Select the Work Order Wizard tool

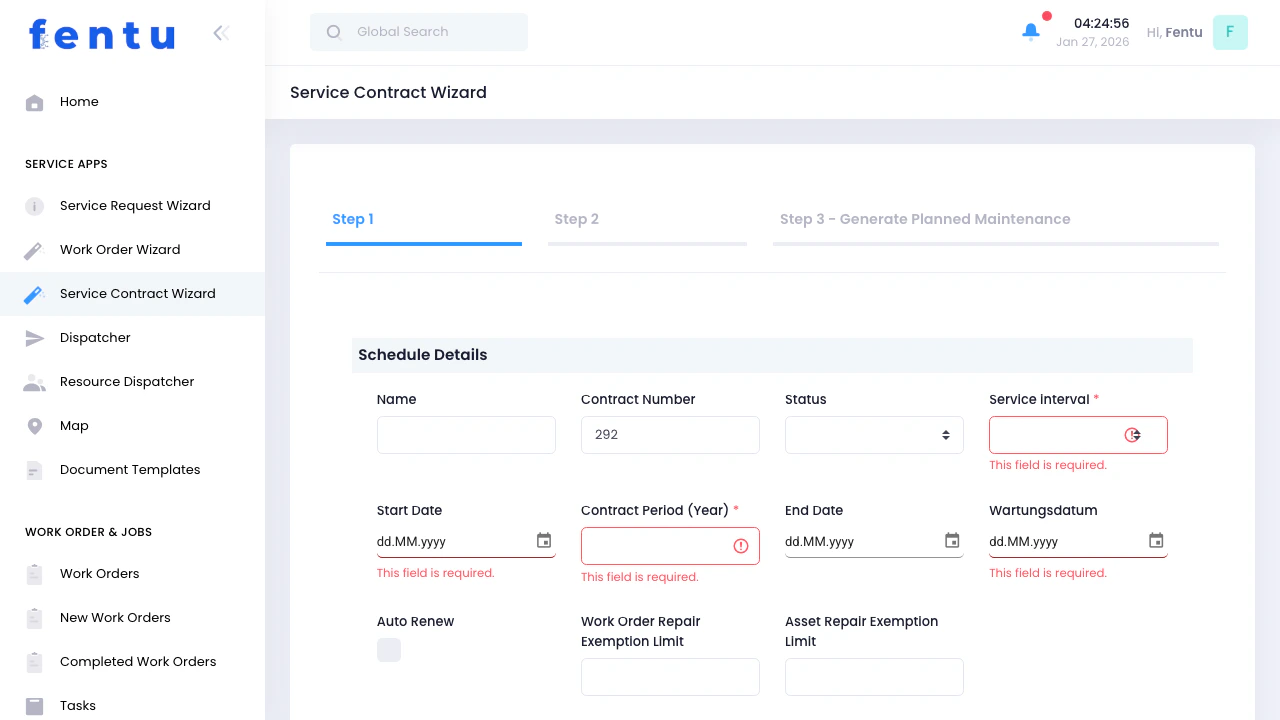[120, 249]
